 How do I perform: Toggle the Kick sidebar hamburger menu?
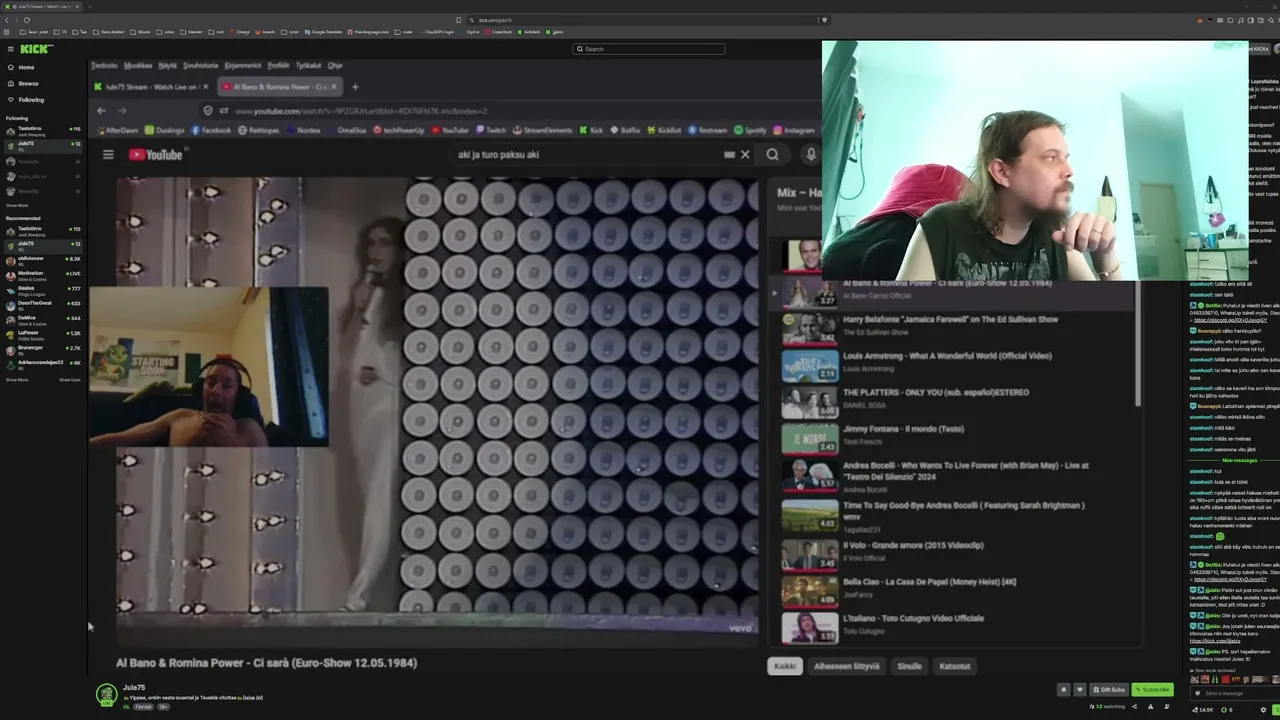click(x=10, y=49)
